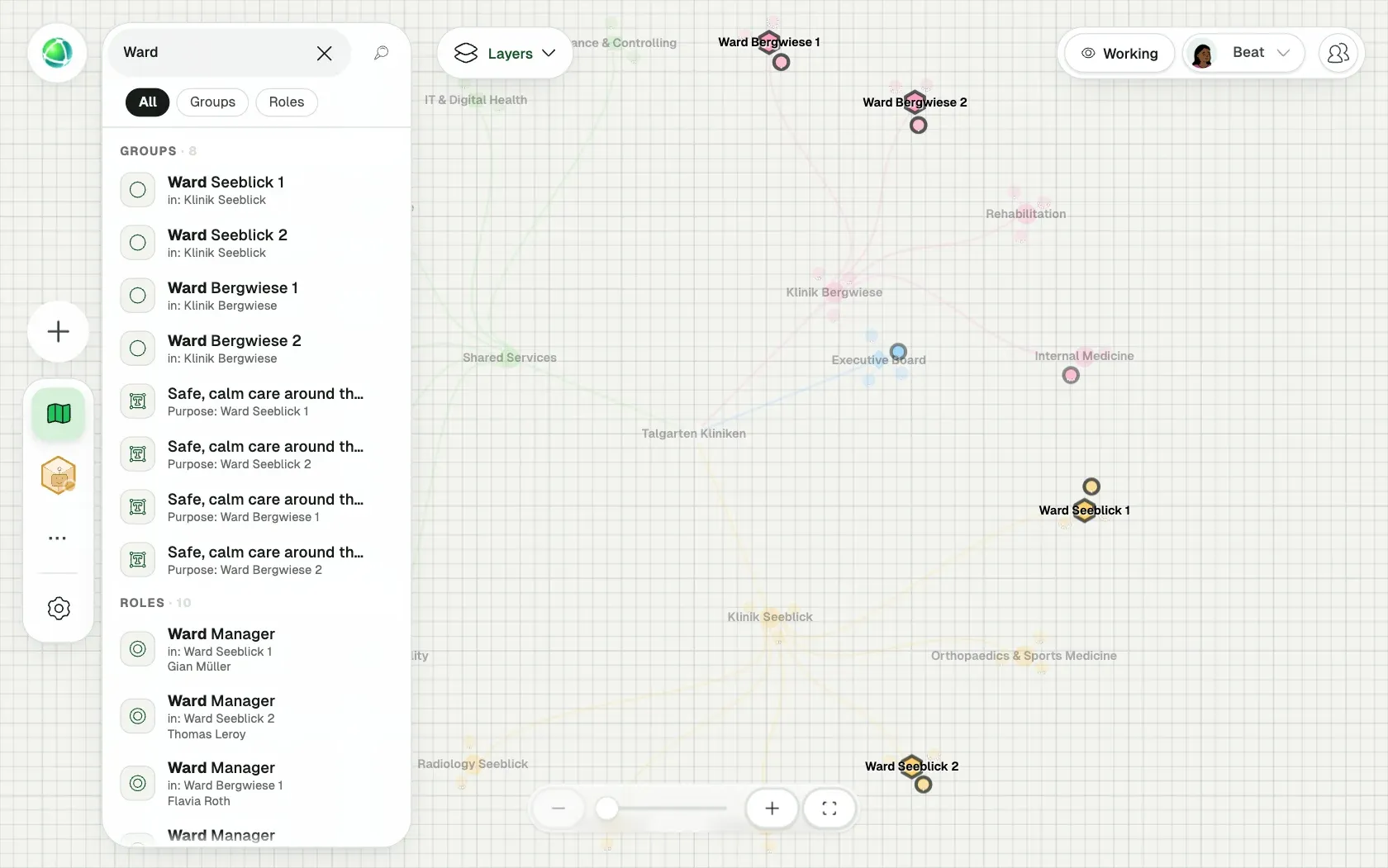Open purpose result for Ward Bergwiese 2
This screenshot has width=1388, height=868.
[256, 560]
